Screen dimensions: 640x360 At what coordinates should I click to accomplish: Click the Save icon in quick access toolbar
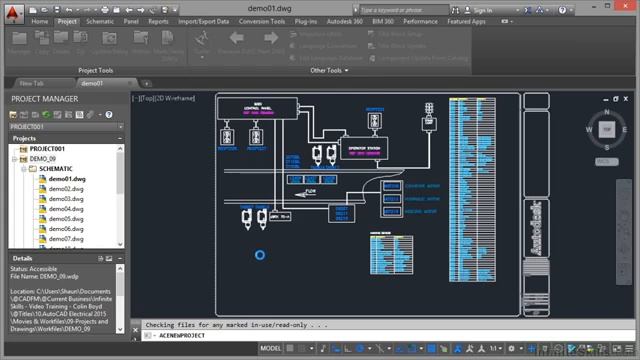(57, 10)
